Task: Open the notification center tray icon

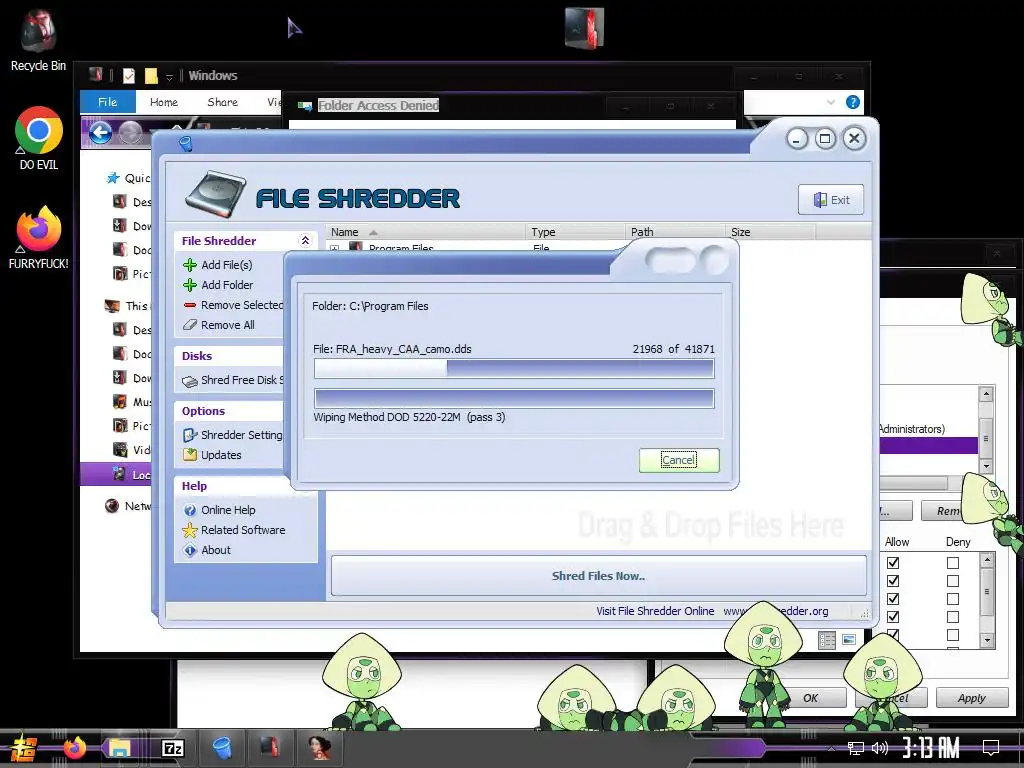Action: (x=991, y=747)
